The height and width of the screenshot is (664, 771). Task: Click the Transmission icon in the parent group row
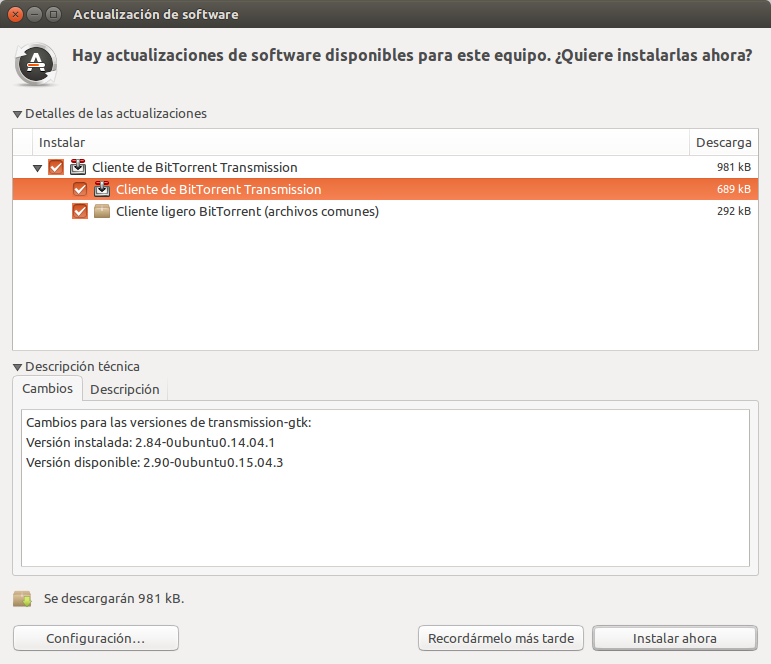coord(78,167)
